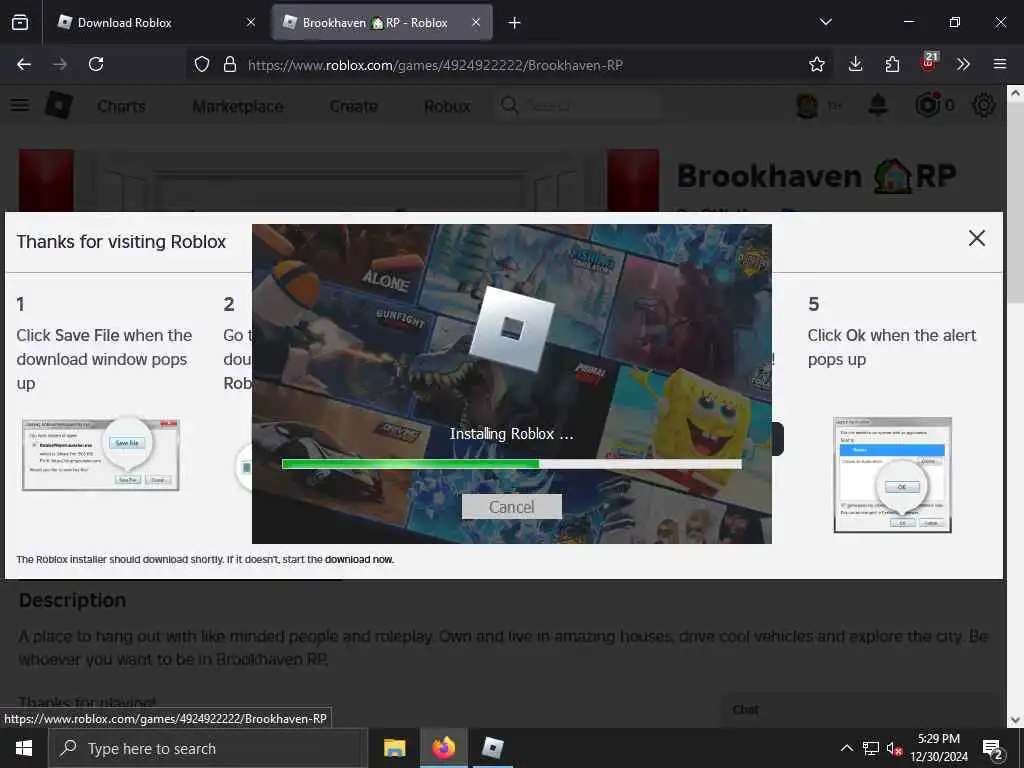Open Charts in Roblox navigation

coord(121,106)
